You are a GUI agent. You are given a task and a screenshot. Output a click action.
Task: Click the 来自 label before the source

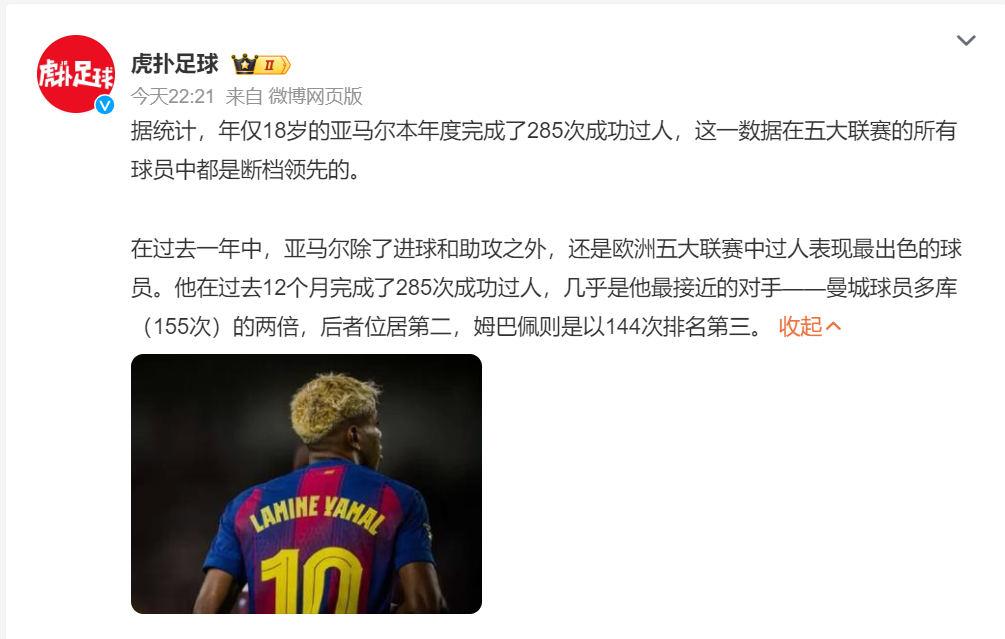tap(244, 96)
